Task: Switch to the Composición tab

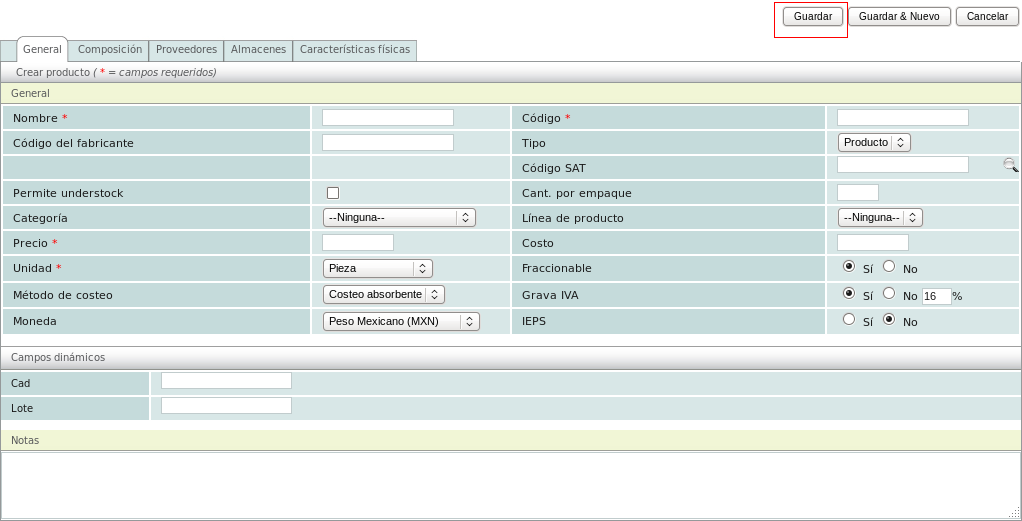Action: (110, 50)
